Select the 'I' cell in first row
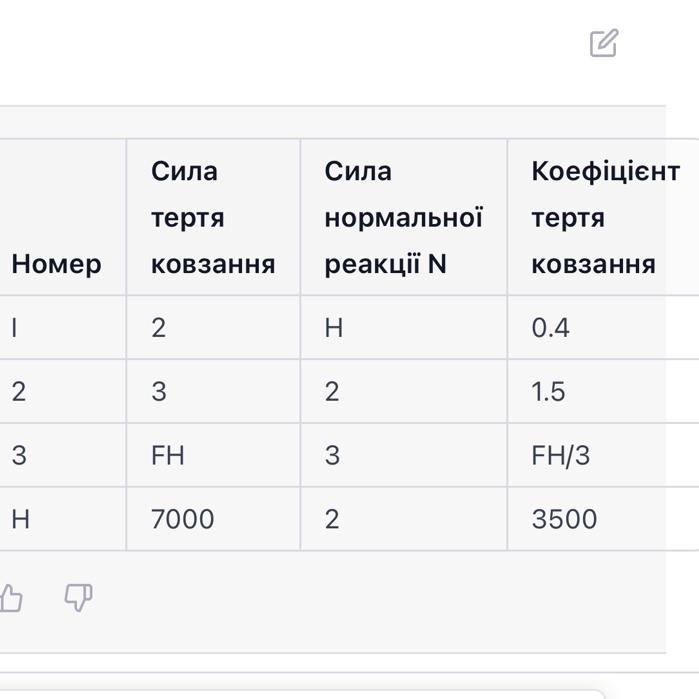 coord(63,327)
